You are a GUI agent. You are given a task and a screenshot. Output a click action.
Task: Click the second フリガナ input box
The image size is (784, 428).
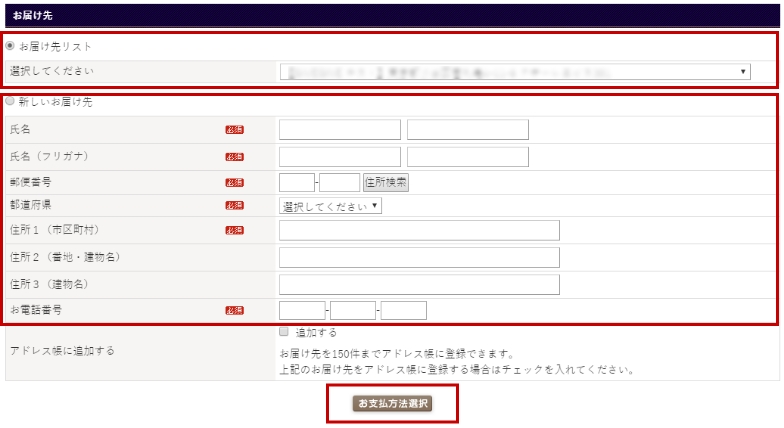(468, 156)
